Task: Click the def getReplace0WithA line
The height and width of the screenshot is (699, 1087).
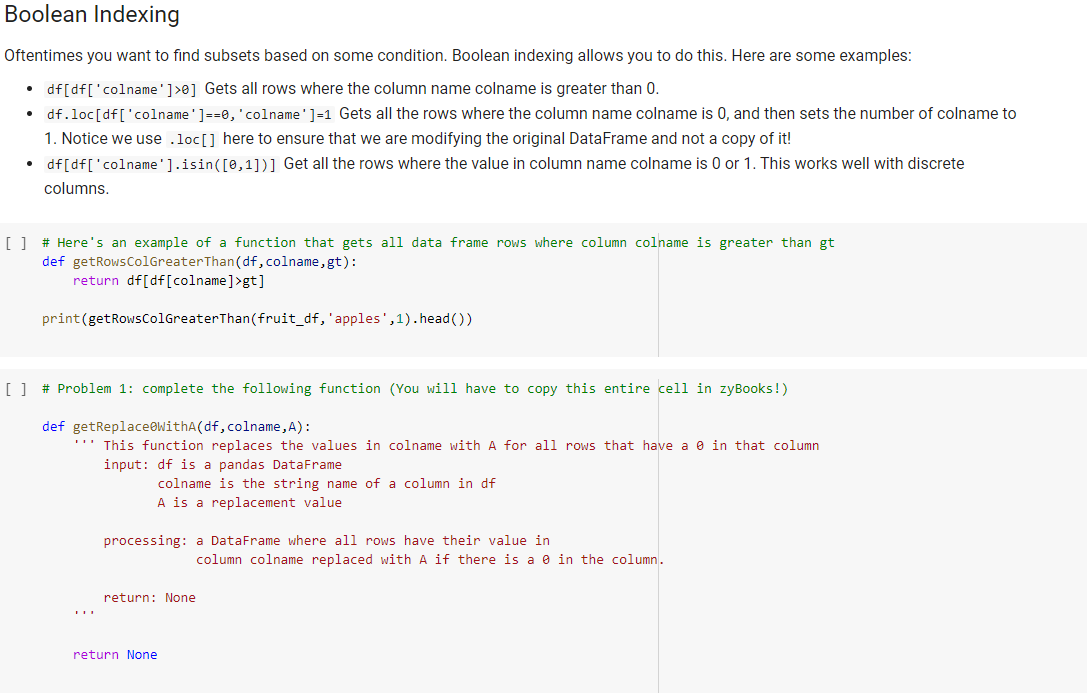Action: (x=177, y=426)
